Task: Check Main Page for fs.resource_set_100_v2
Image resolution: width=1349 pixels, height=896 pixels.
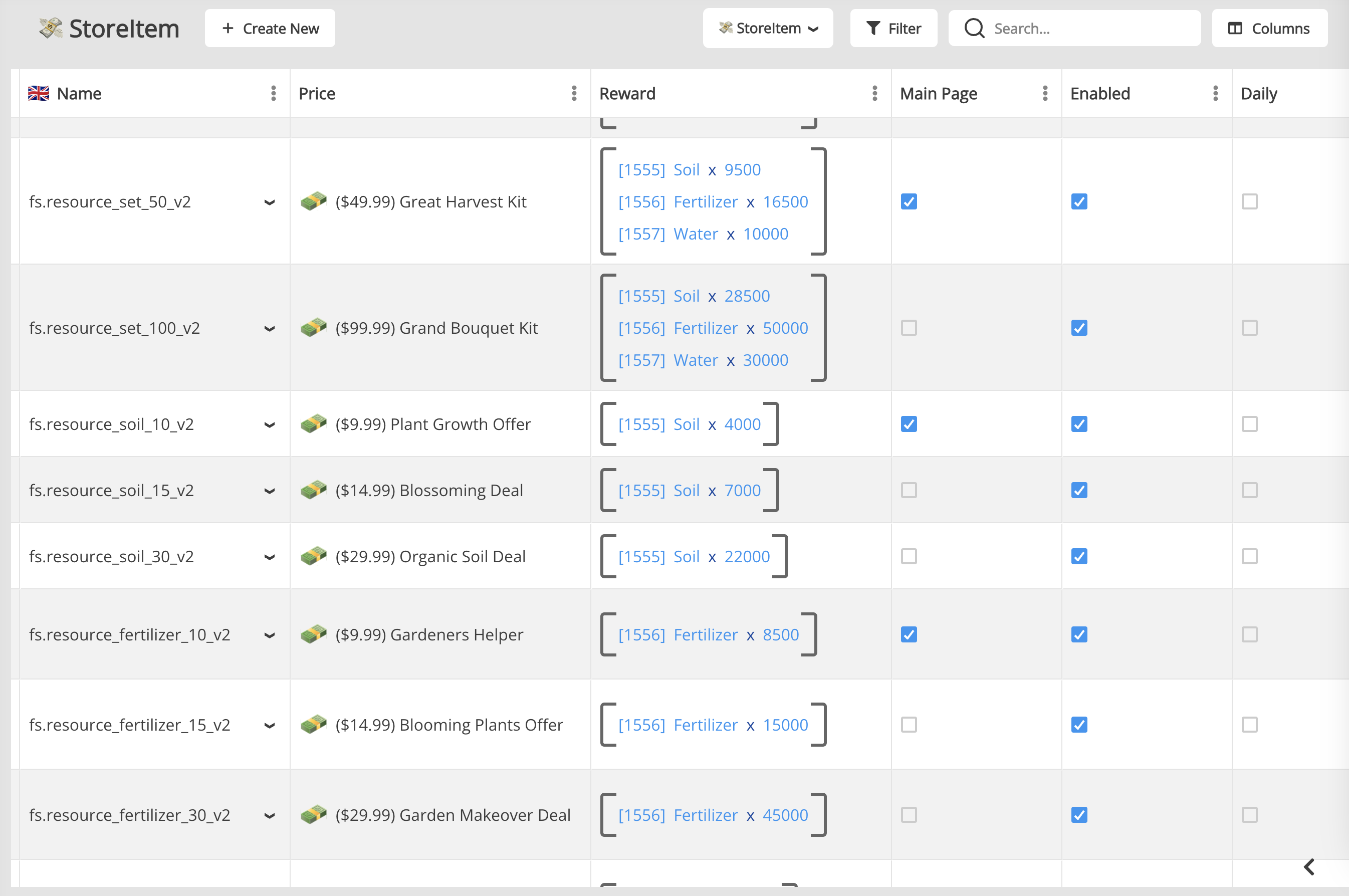Action: pyautogui.click(x=909, y=328)
